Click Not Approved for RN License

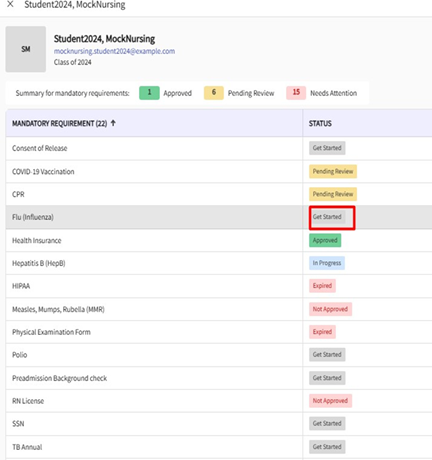(x=330, y=401)
